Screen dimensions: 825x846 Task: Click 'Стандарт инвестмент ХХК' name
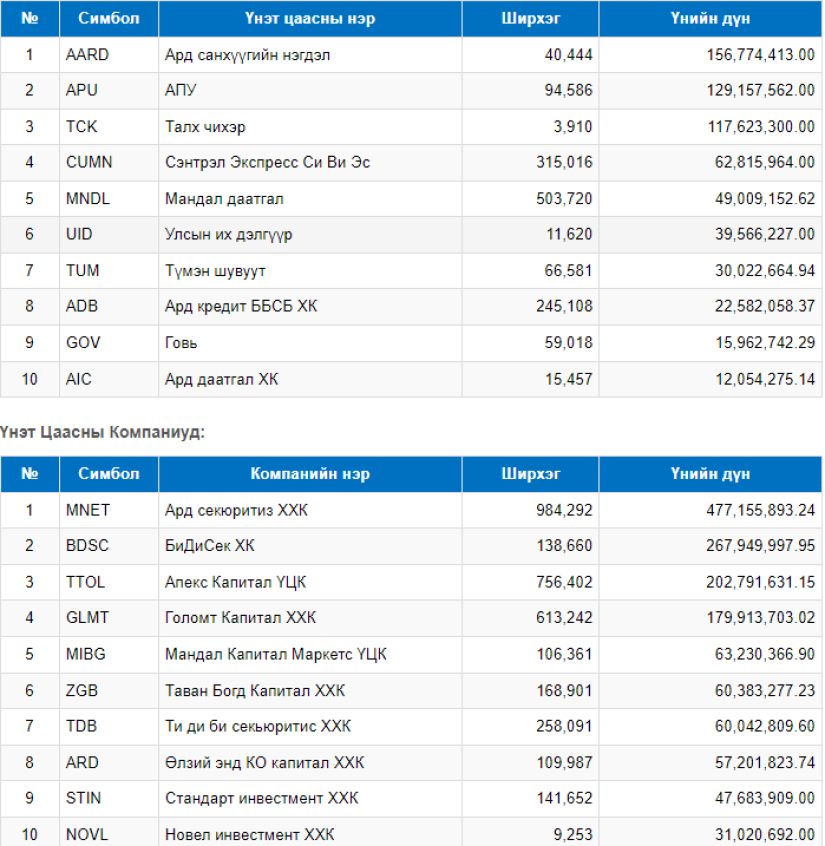261,799
